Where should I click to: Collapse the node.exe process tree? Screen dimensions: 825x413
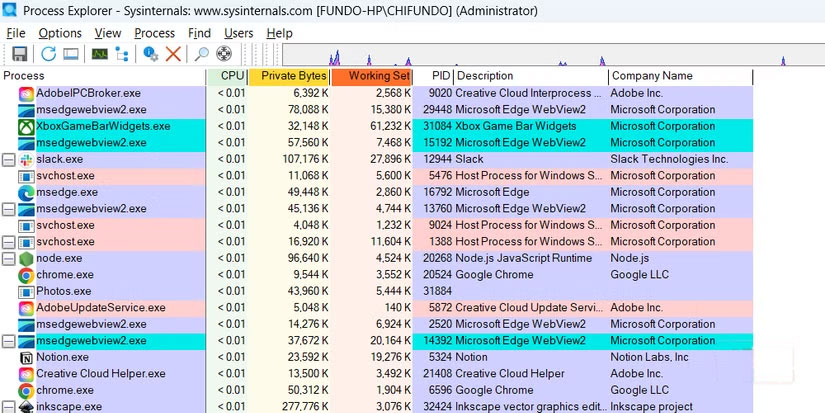(9, 259)
